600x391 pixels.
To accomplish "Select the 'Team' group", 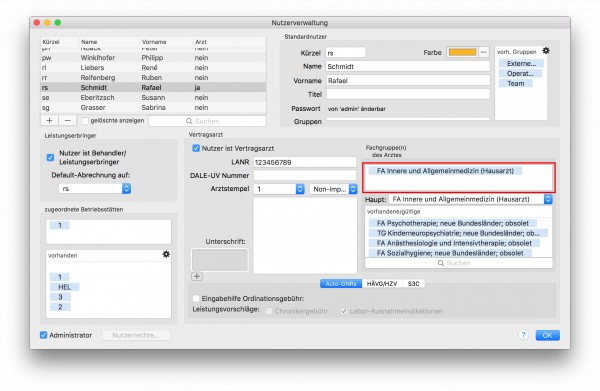I will 516,83.
